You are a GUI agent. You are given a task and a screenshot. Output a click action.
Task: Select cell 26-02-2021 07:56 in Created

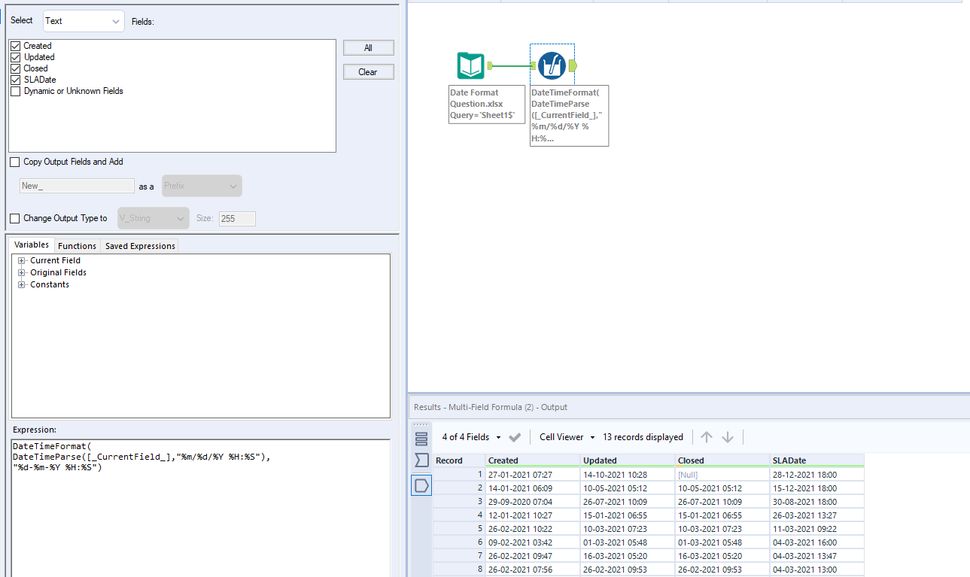point(533,570)
